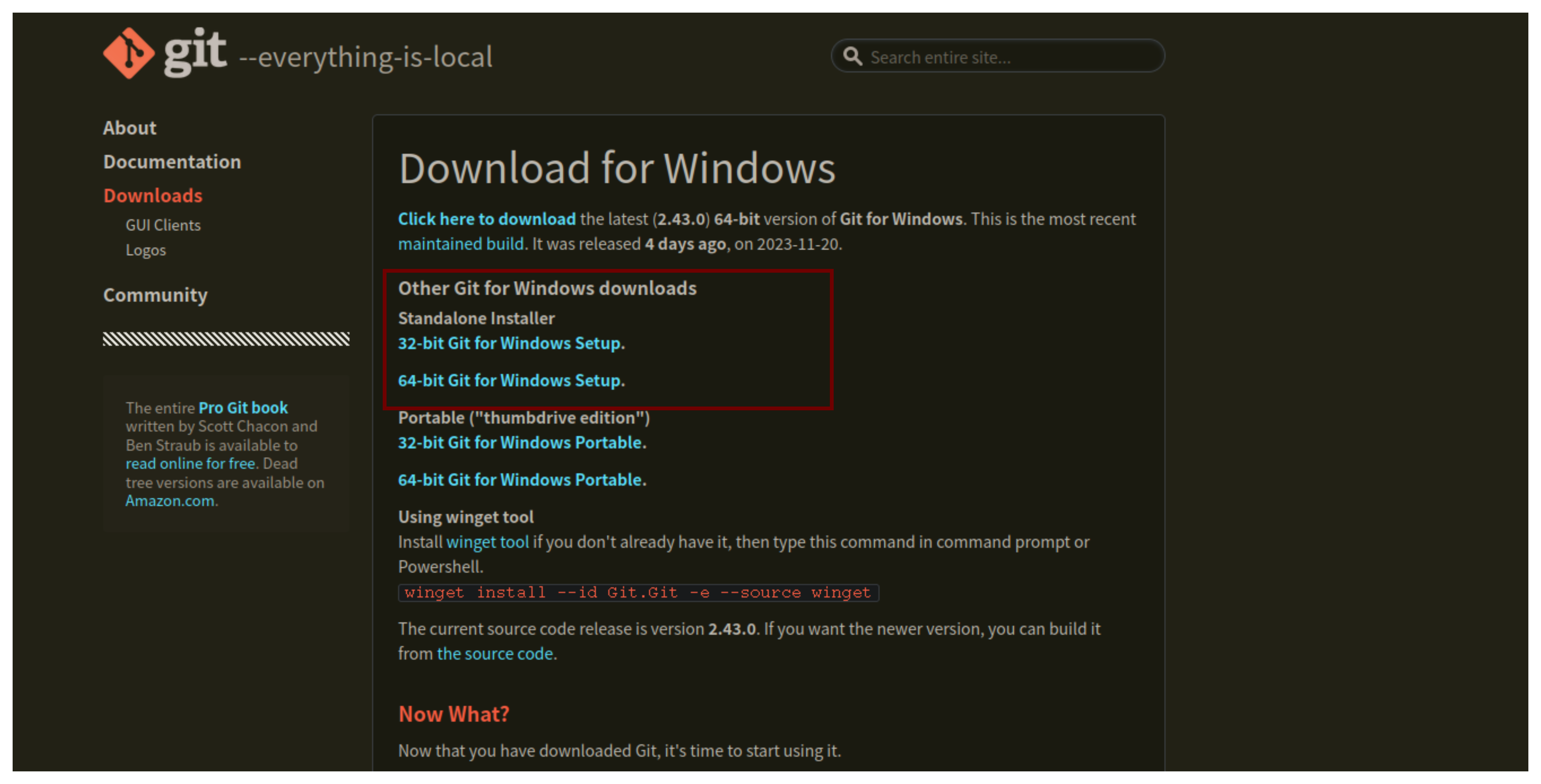Open the GUI Clients subpage

point(163,225)
